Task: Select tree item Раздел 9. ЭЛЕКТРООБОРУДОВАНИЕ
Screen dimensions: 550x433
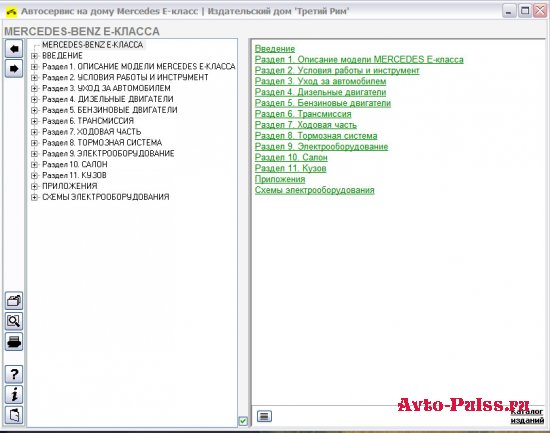Action: [108, 154]
